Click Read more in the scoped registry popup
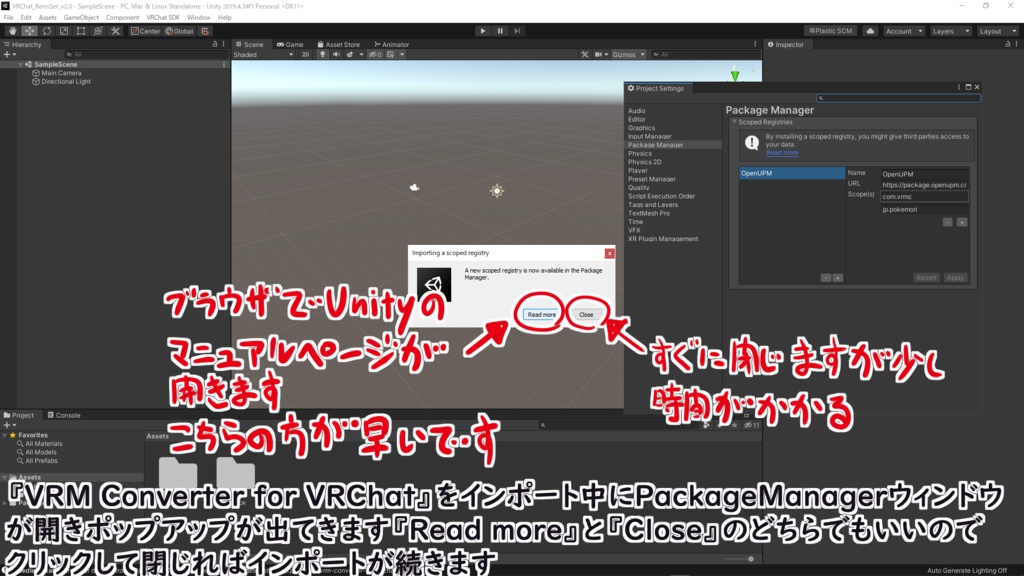Viewport: 1024px width, 576px height. [541, 314]
